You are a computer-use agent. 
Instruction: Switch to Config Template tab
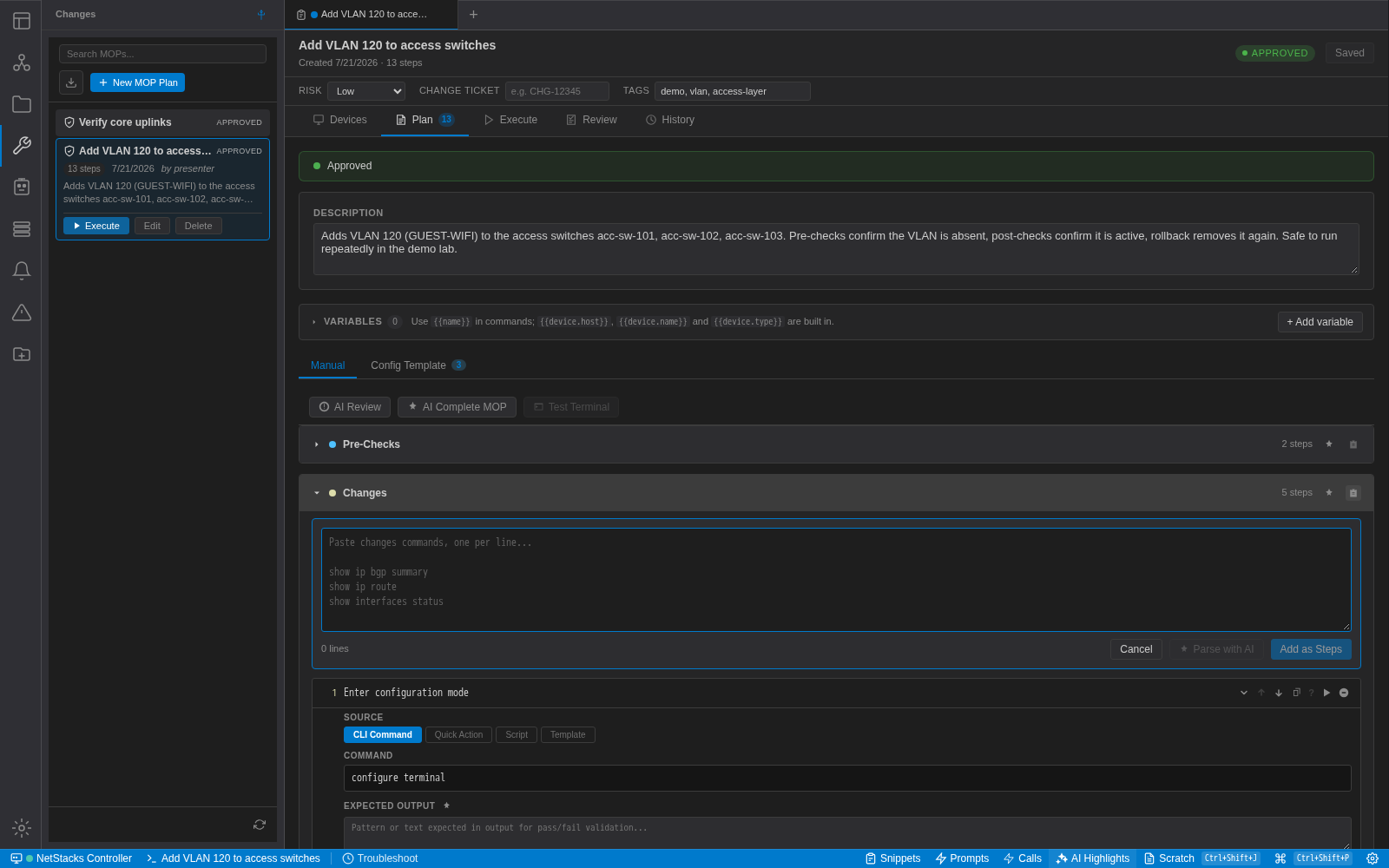click(x=418, y=365)
